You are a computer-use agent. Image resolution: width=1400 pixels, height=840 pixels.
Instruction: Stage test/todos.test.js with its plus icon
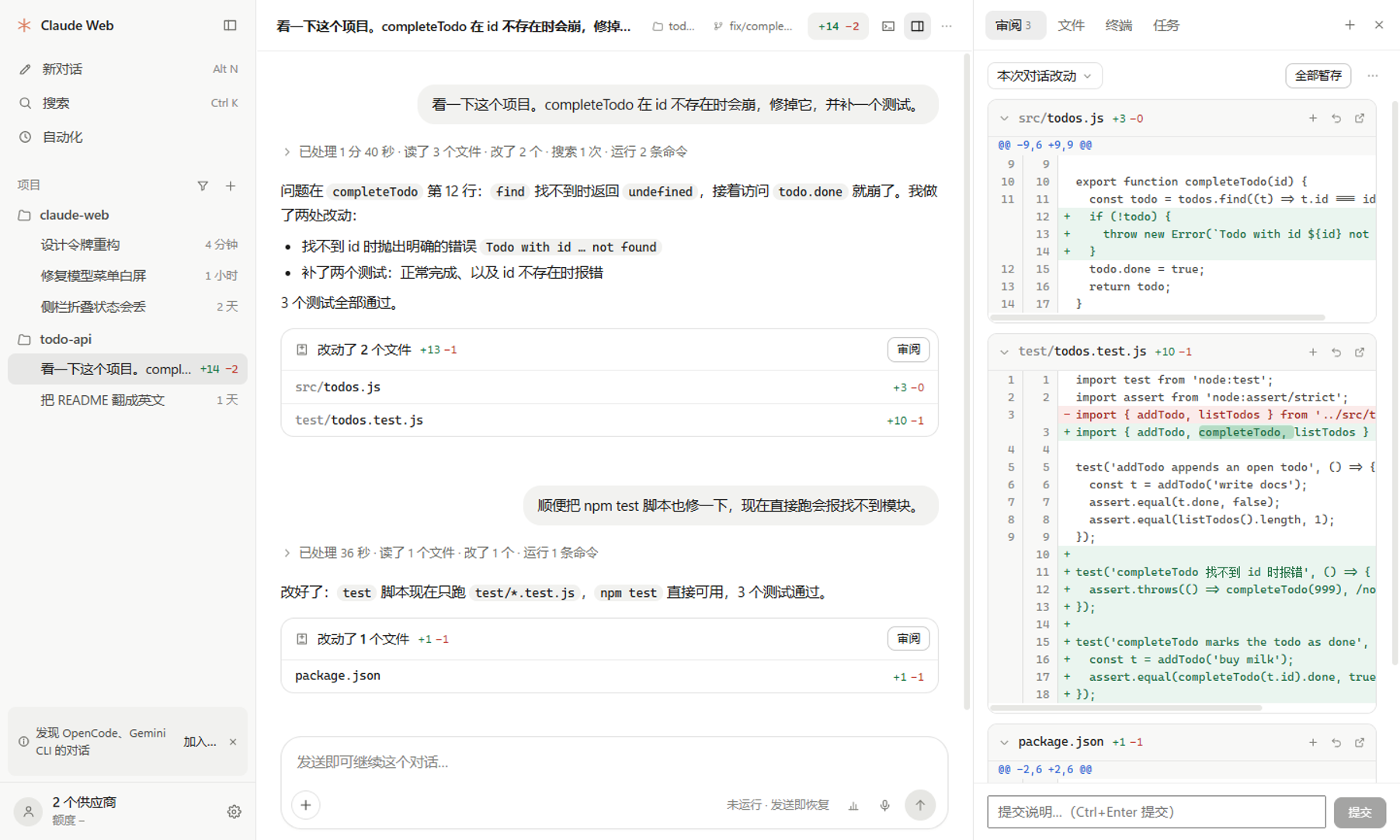1313,352
